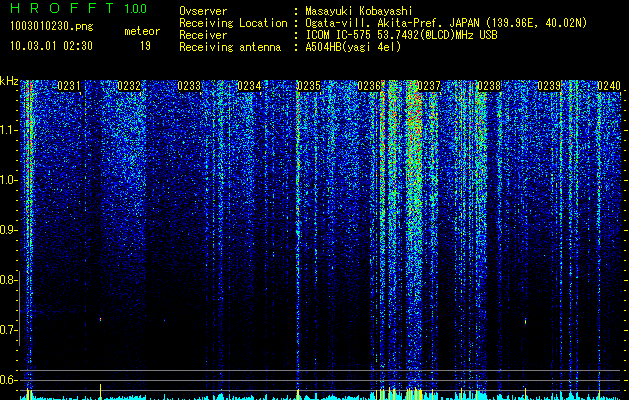Click the 0.6 kHz axis tick label
This screenshot has width=629, height=400.
click(x=9, y=380)
